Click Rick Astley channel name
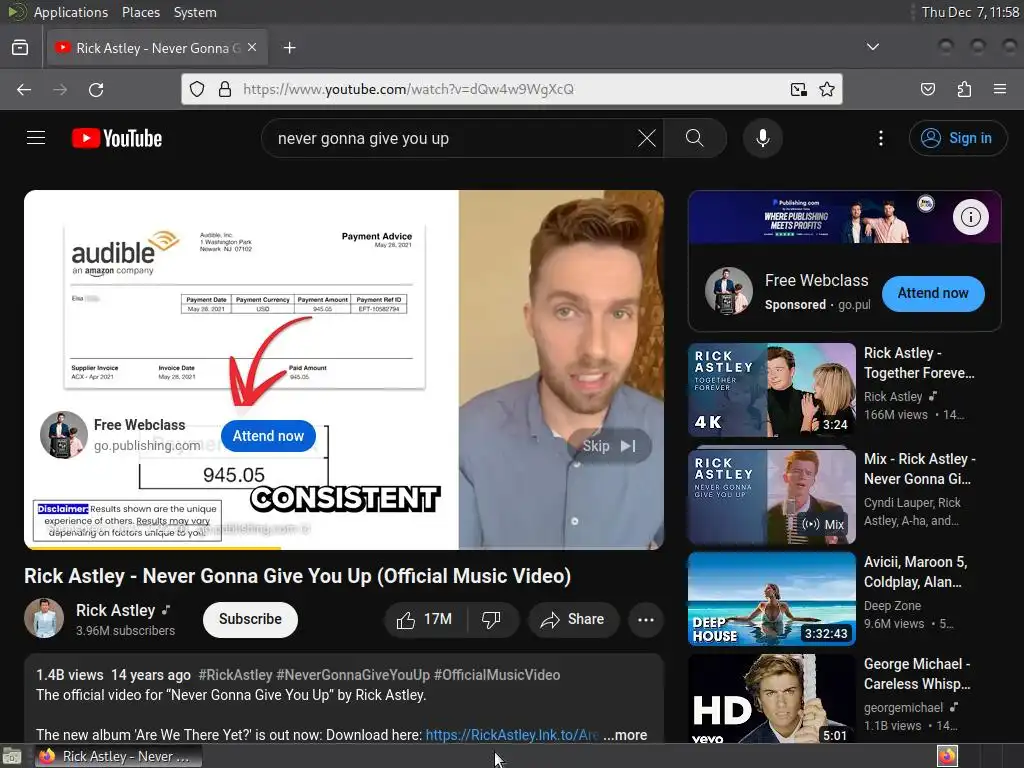This screenshot has height=768, width=1024. [x=116, y=610]
